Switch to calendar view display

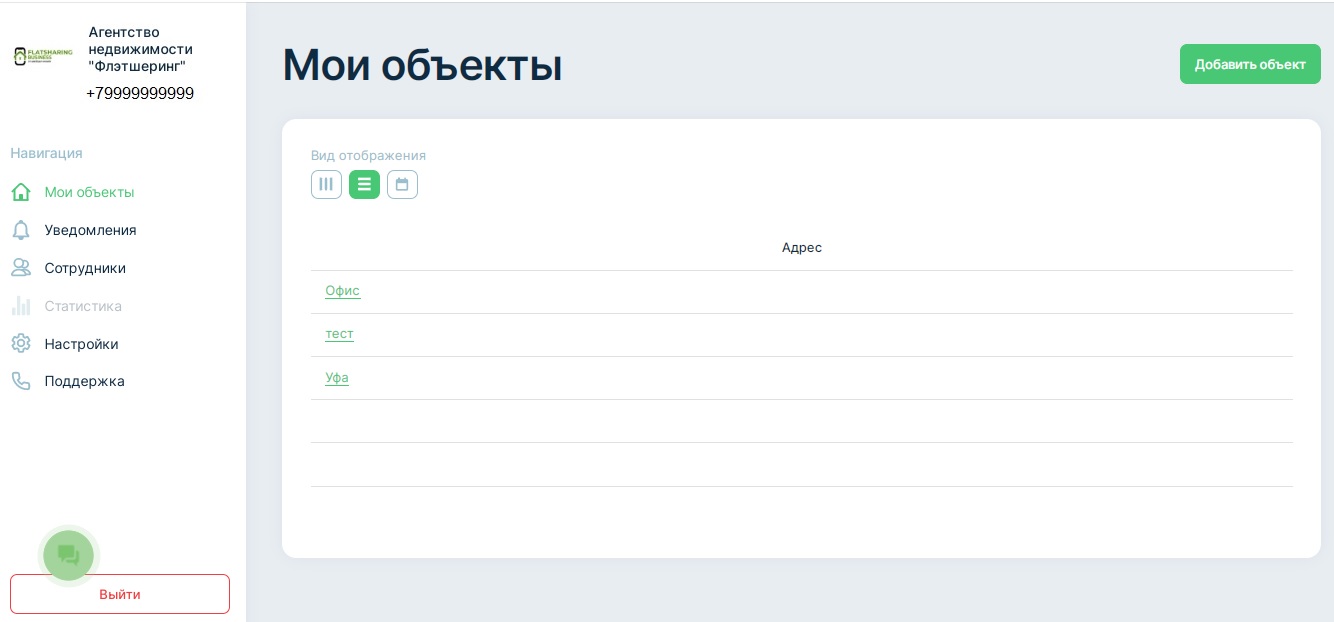coord(402,184)
